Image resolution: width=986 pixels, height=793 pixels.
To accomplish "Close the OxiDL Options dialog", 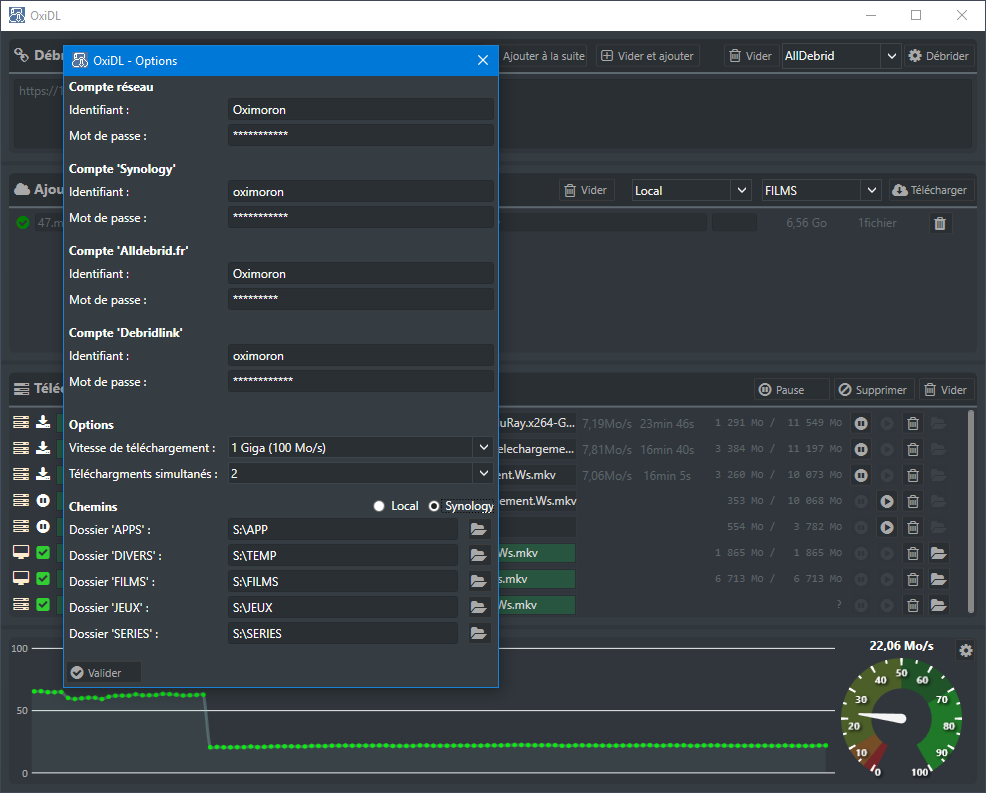I will pyautogui.click(x=482, y=60).
